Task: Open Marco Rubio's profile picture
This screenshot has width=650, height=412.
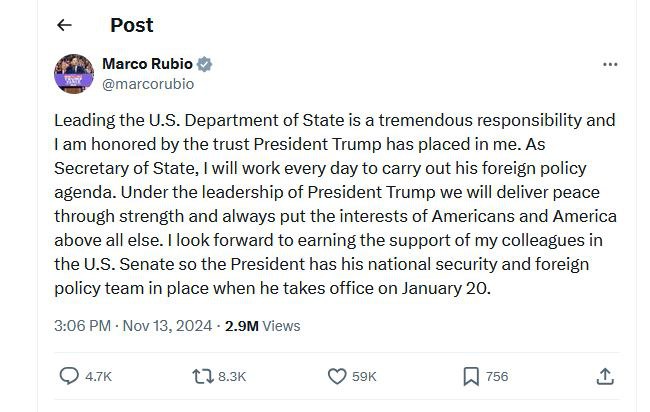Action: pyautogui.click(x=74, y=74)
